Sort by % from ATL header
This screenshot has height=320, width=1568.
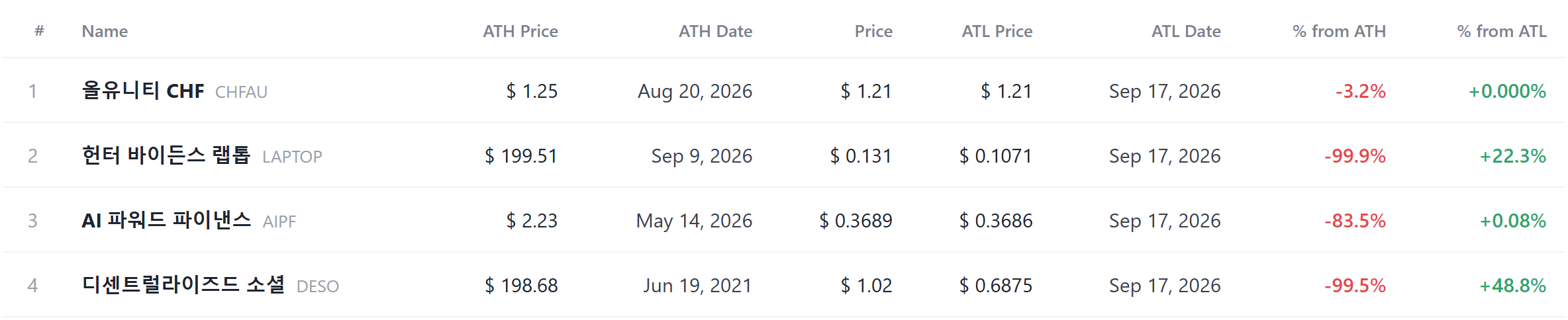pos(1502,31)
